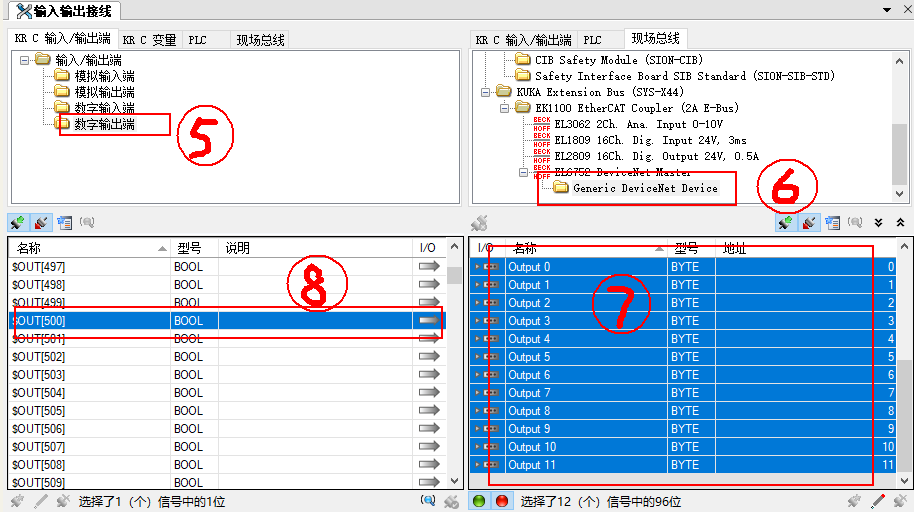Collapse the KUKA Extension Bus node

pos(485,92)
